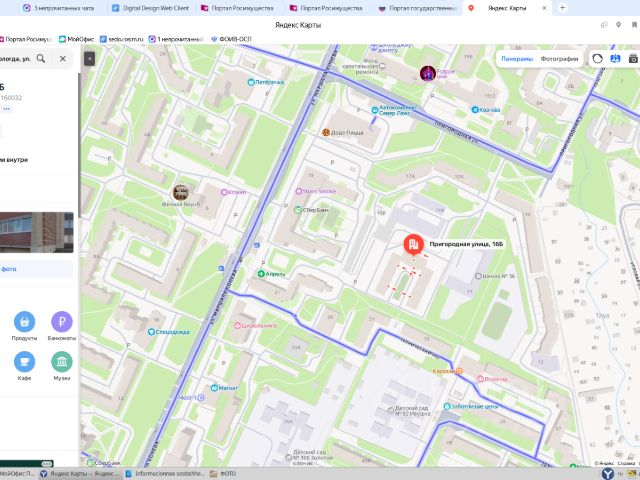Screen dimensions: 640x480
Task: Open the ФОИВ-ОСП bookmark
Action: pyautogui.click(x=231, y=39)
